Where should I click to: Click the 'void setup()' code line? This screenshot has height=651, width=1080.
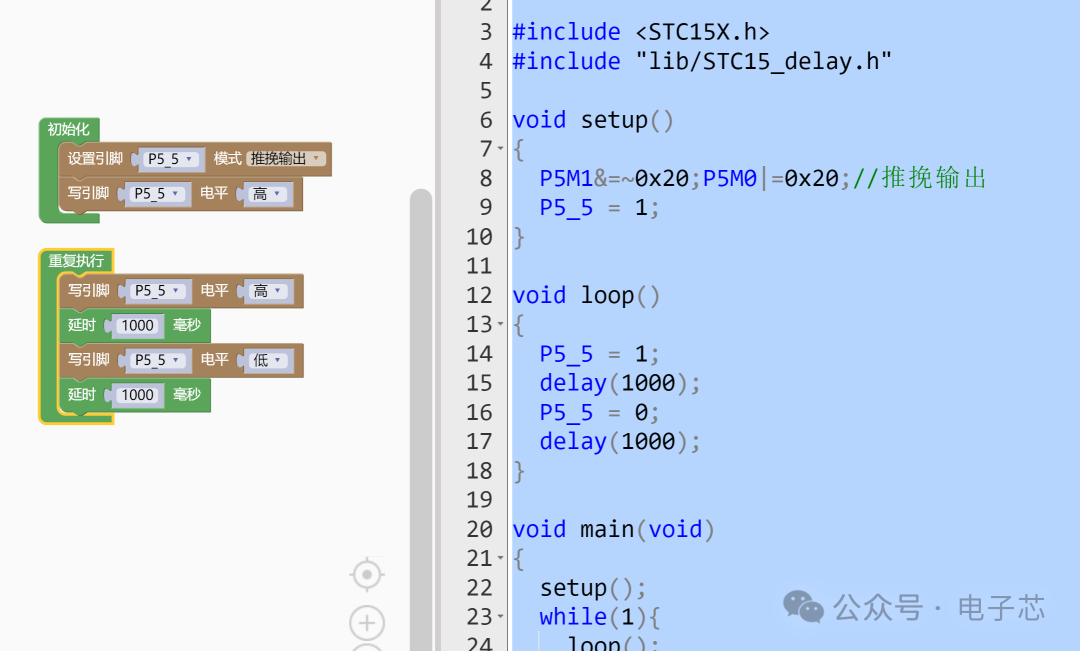coord(592,120)
